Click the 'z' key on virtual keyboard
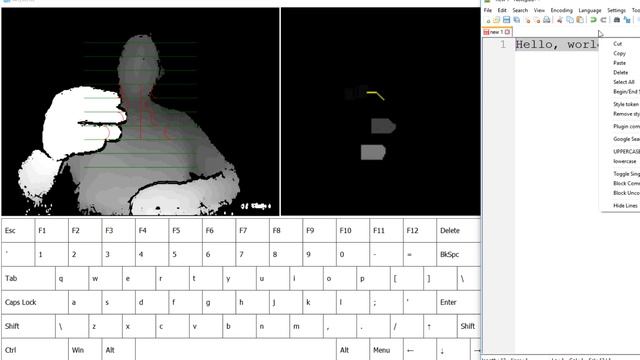The width and height of the screenshot is (640, 360). (x=105, y=326)
